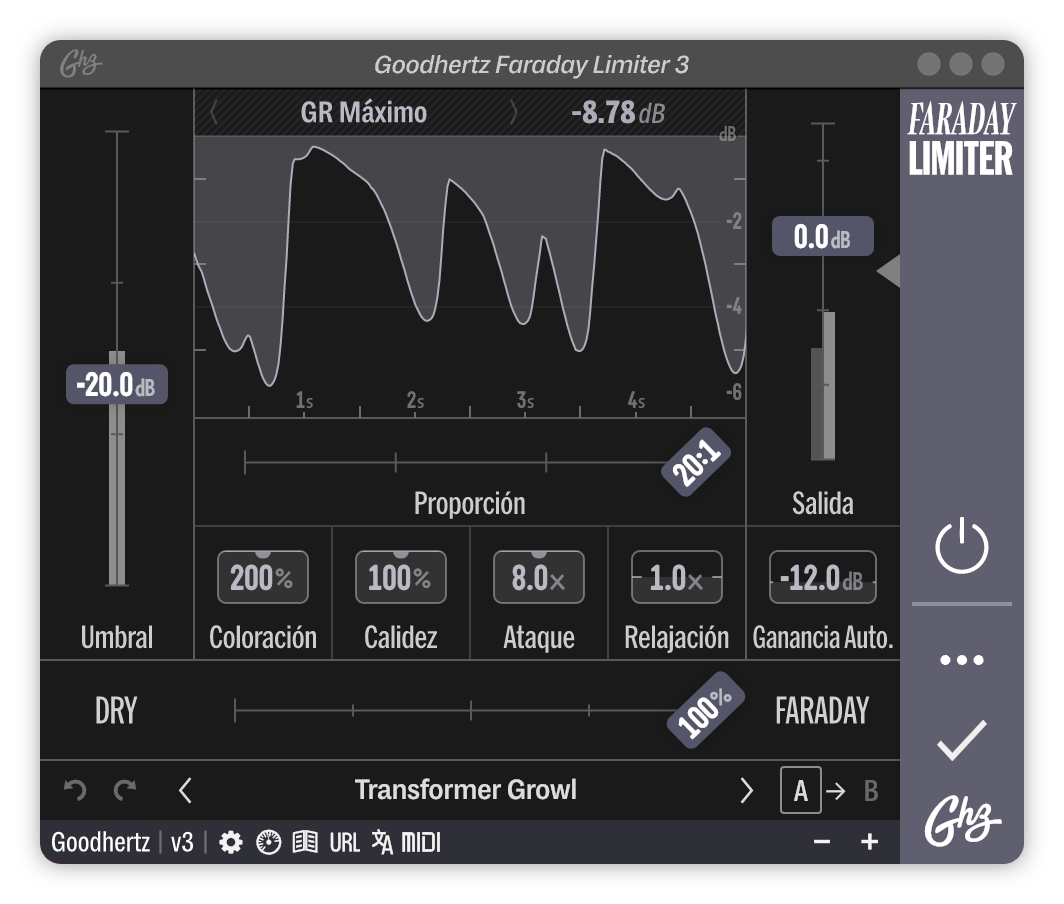
Task: Open the settings gear in the bottom bar
Action: click(230, 842)
